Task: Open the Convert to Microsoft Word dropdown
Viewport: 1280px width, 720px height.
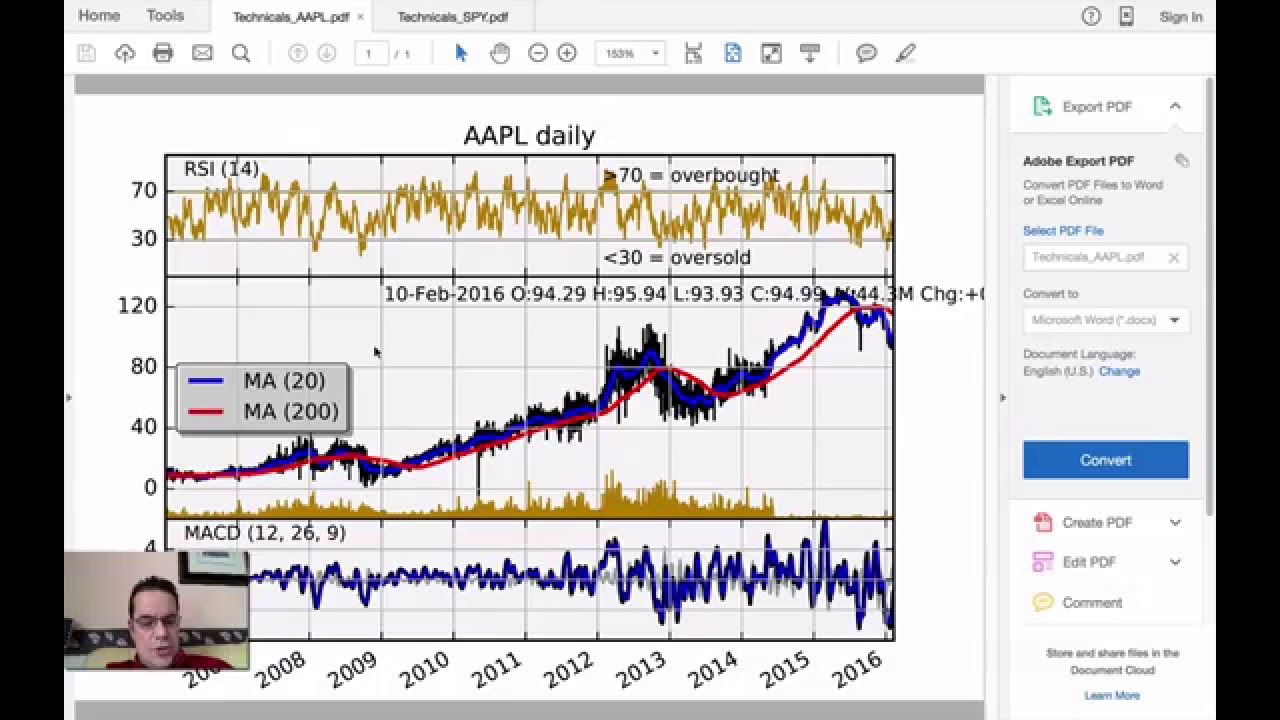Action: point(1106,320)
